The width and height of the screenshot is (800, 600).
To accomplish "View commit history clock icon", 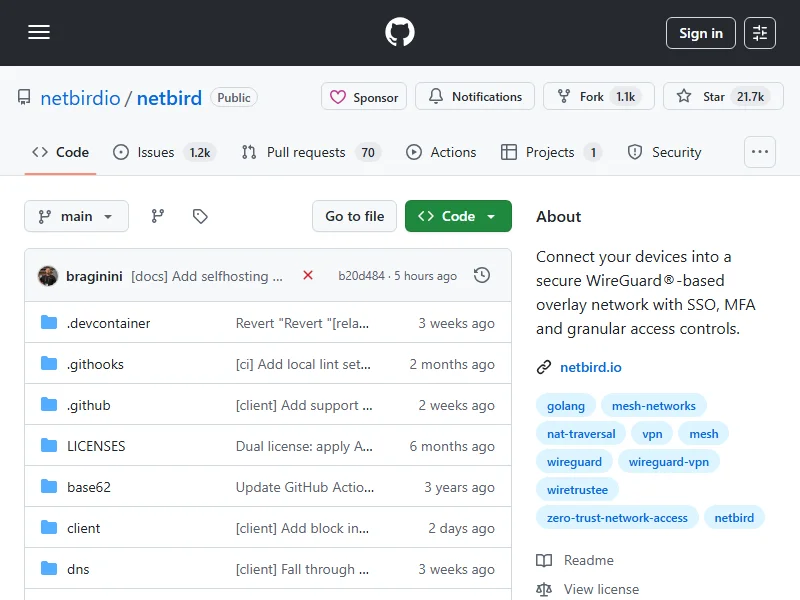I will (482, 275).
